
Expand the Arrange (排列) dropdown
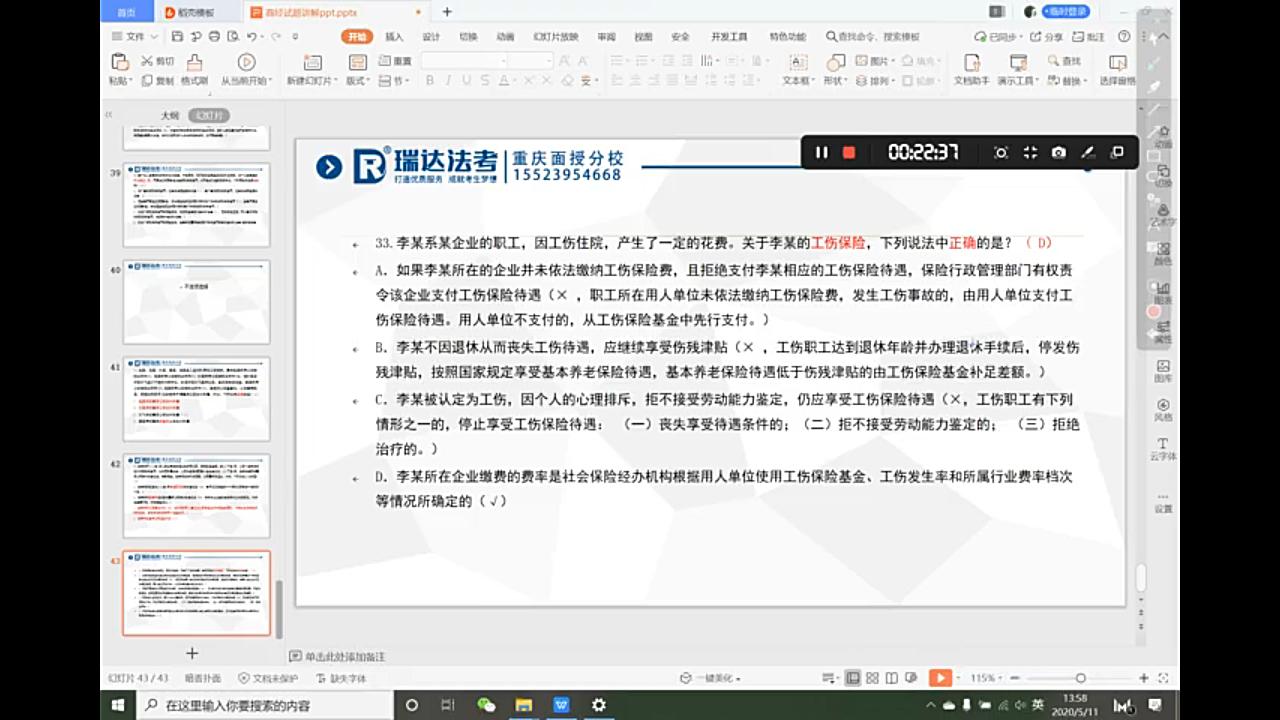pyautogui.click(x=877, y=81)
